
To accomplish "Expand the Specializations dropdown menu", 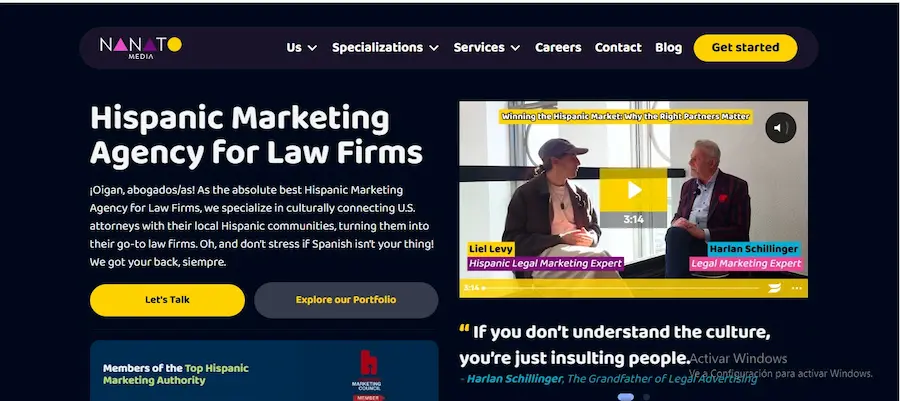I will (385, 48).
